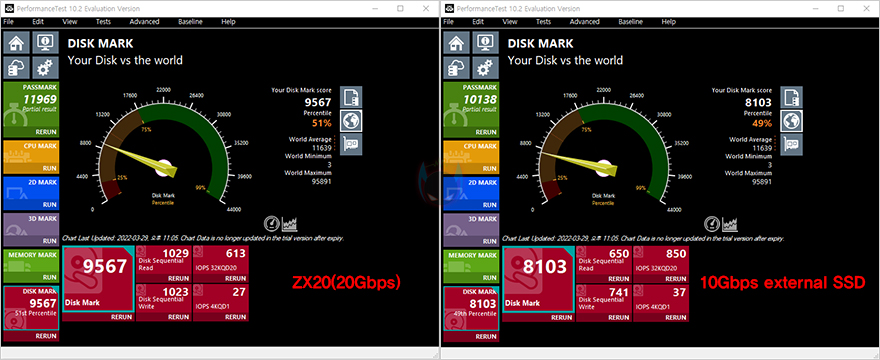Switch to distribution chart icon in left window
The width and height of the screenshot is (880, 360).
tap(290, 224)
